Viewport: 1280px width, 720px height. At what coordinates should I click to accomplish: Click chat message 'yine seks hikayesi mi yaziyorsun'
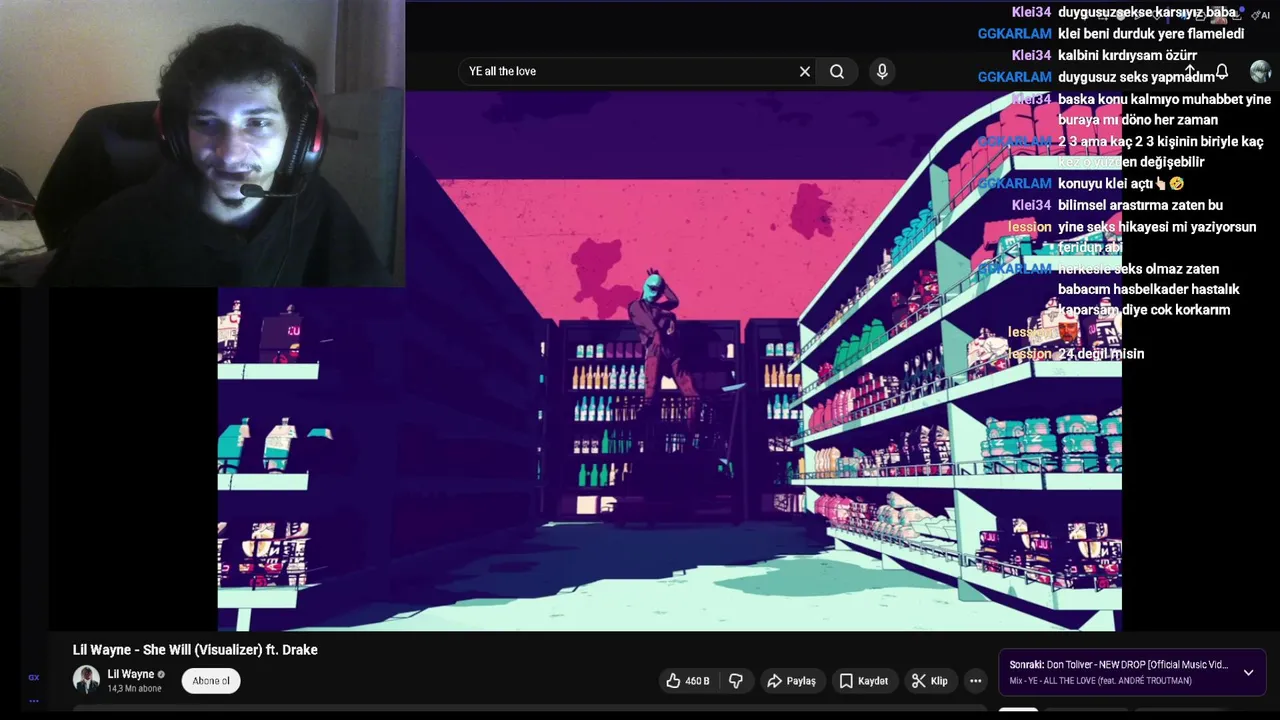click(1157, 227)
